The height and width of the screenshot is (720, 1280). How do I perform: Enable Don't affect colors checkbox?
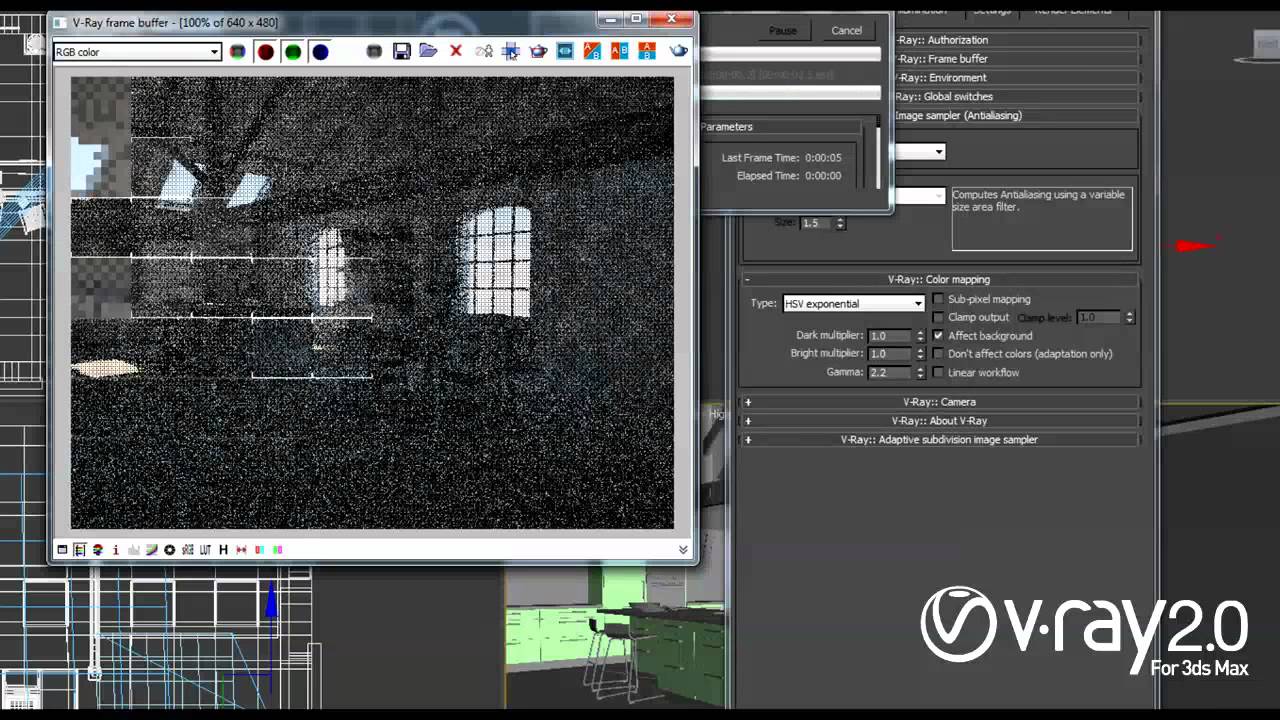pos(938,354)
